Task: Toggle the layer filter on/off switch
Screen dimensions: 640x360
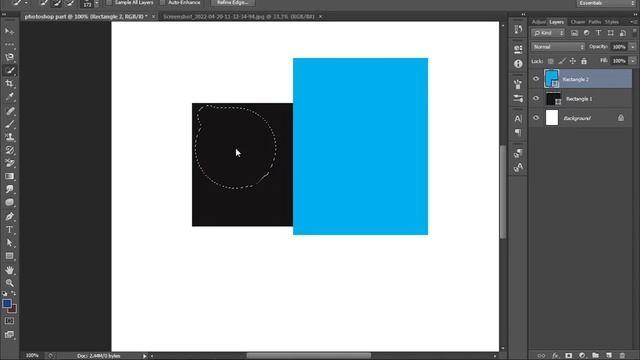Action: click(635, 32)
